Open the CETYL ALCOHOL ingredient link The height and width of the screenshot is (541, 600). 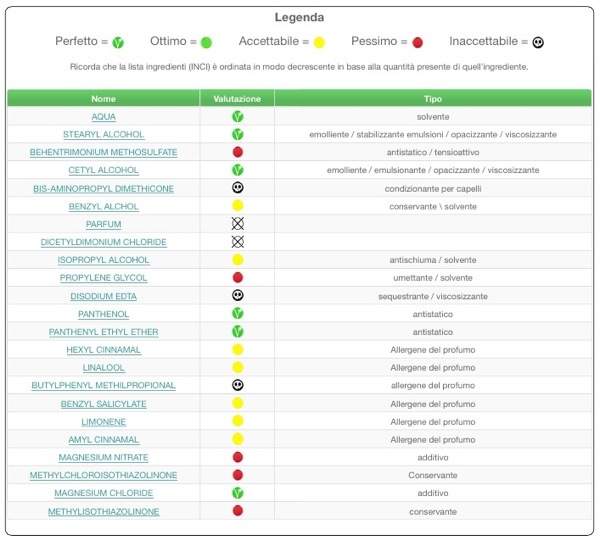click(104, 170)
